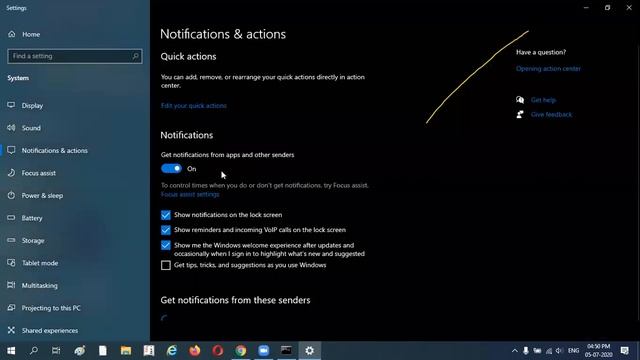Click the microphone tray icon
Image resolution: width=640 pixels, height=360 pixels.
[526, 351]
